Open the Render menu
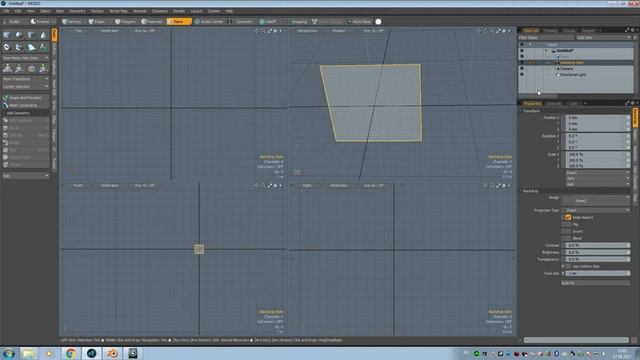 tap(179, 11)
